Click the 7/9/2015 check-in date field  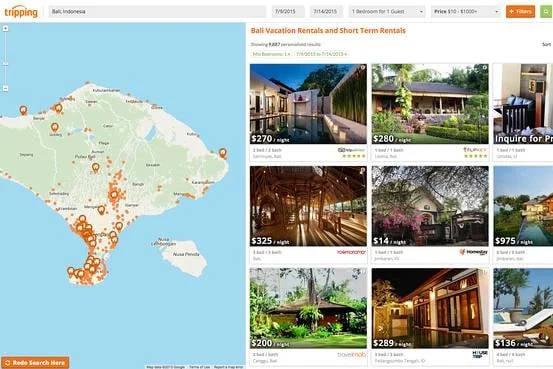click(x=288, y=12)
